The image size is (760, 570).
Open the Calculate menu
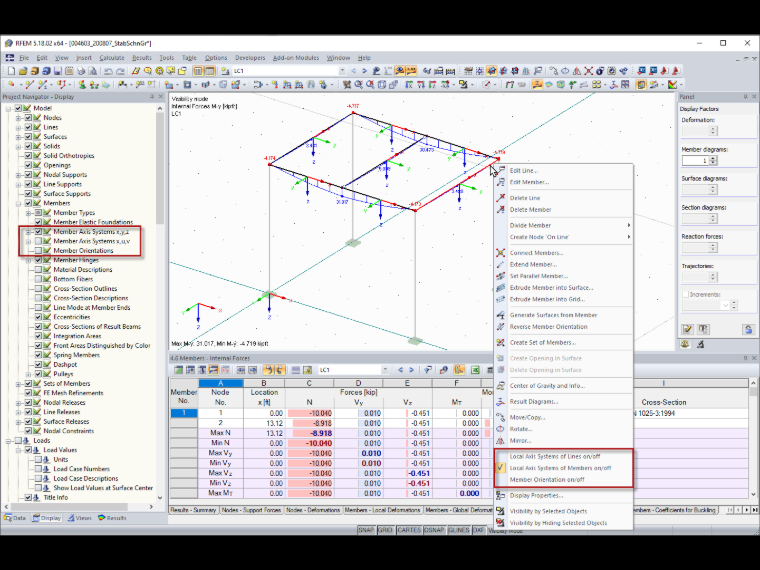pyautogui.click(x=112, y=58)
